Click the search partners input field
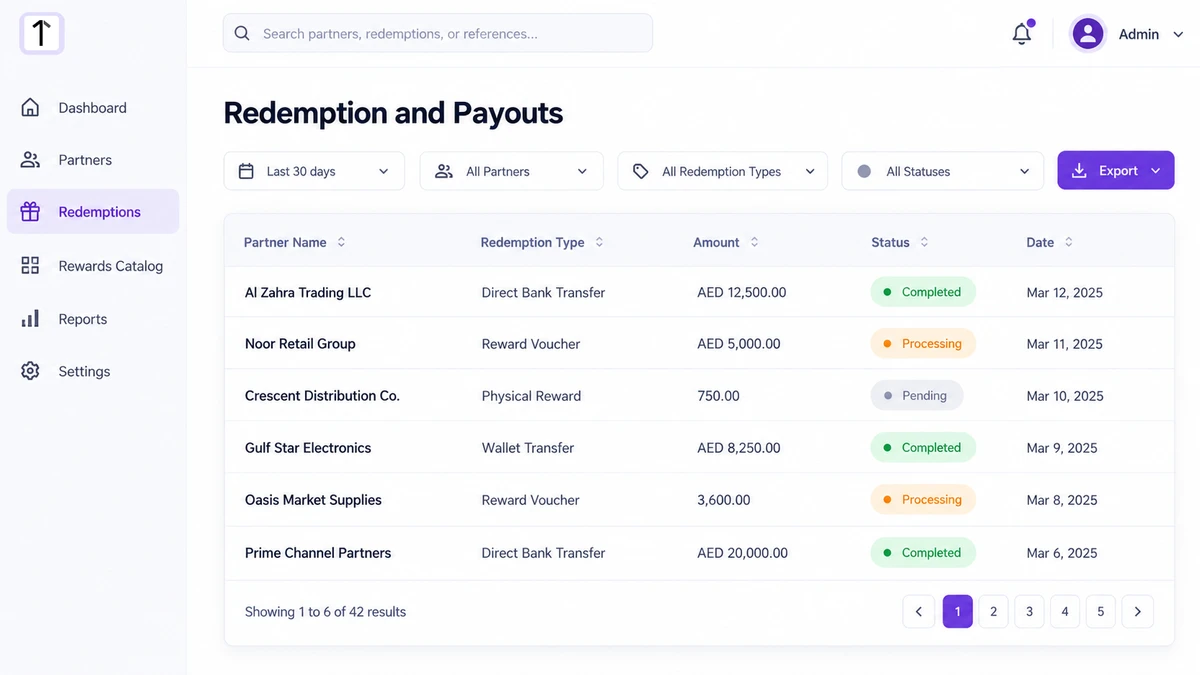The image size is (1200, 675). [438, 33]
